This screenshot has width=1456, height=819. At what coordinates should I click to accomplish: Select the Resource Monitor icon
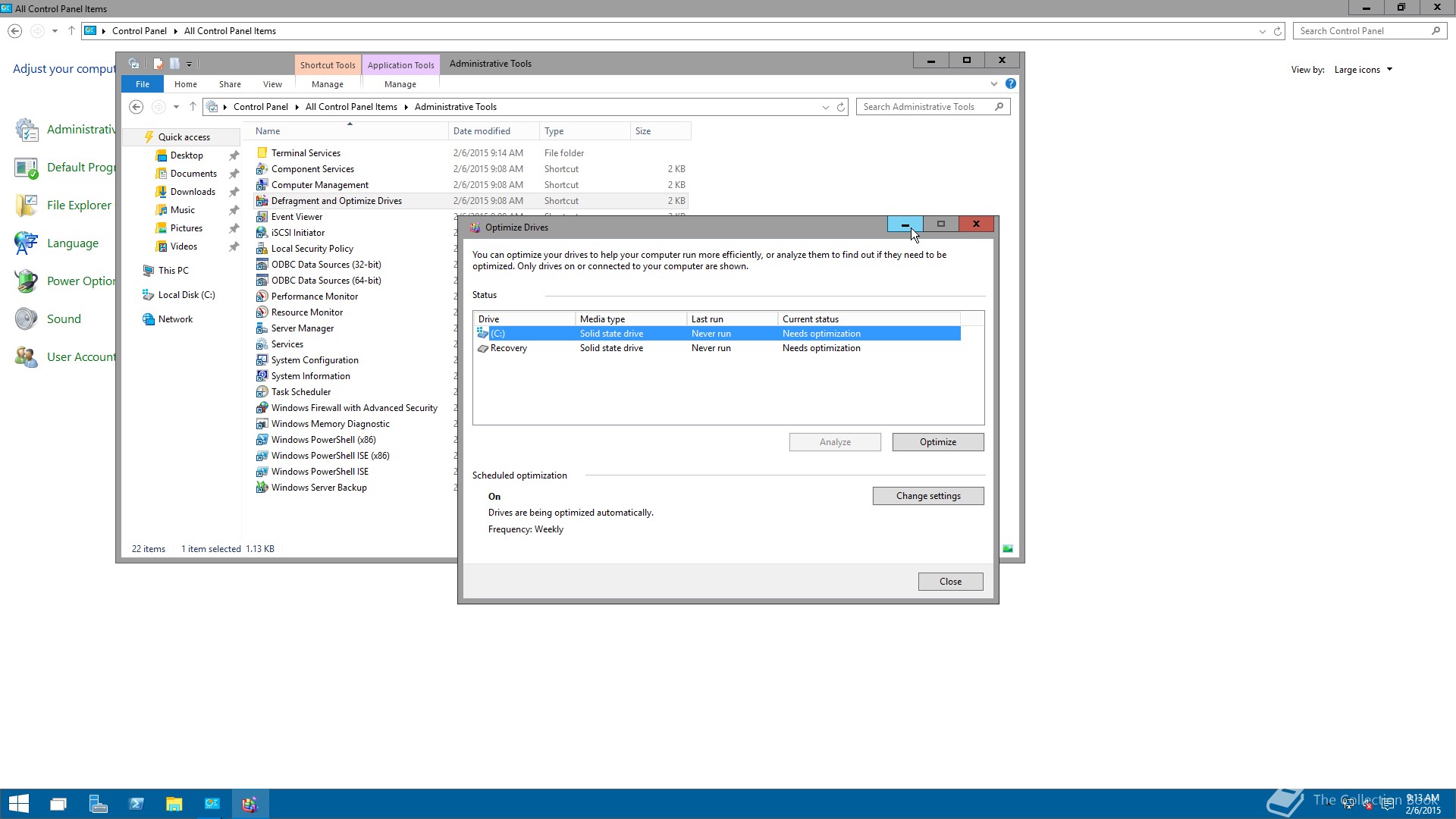click(262, 312)
